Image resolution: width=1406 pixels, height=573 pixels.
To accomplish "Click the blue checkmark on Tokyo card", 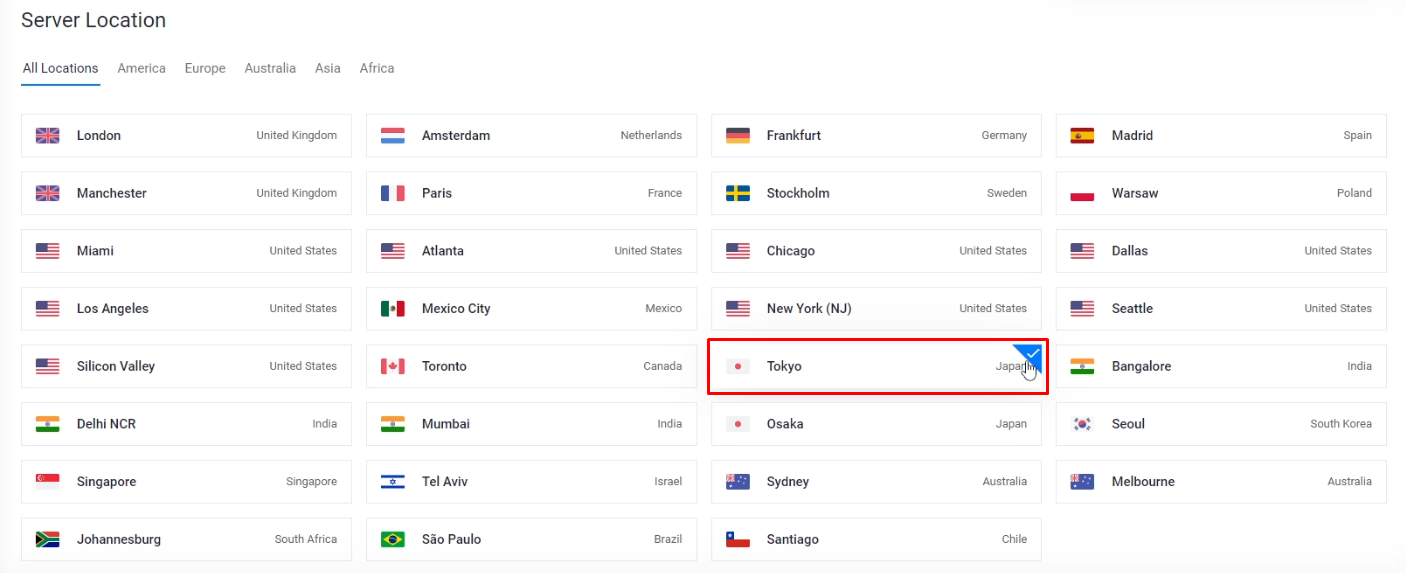I will click(x=1032, y=355).
